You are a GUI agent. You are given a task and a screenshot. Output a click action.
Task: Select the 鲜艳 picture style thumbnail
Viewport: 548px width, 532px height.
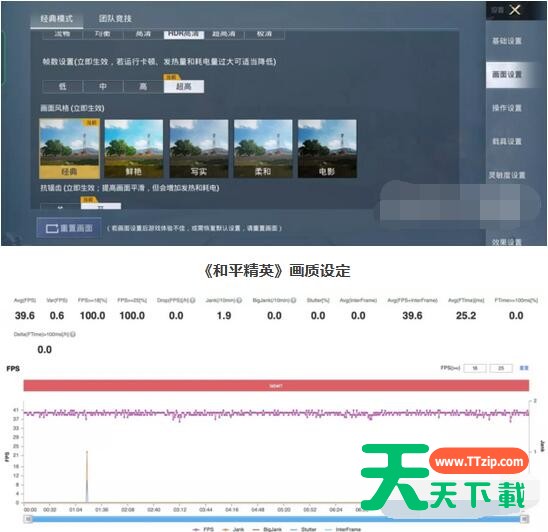point(134,149)
